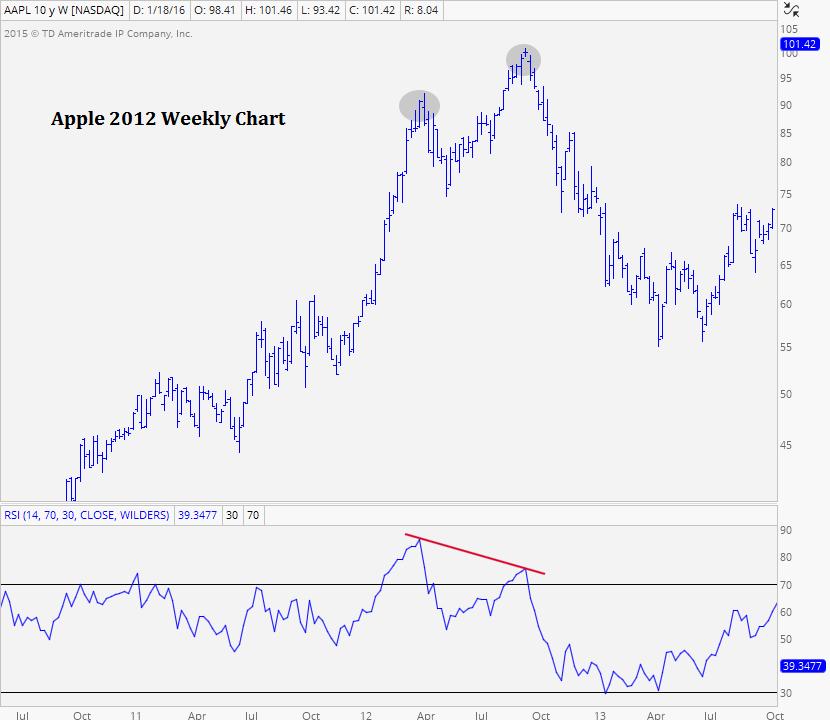The height and width of the screenshot is (720, 830).
Task: Click the blue 101.42 price axis bubble
Action: (799, 44)
